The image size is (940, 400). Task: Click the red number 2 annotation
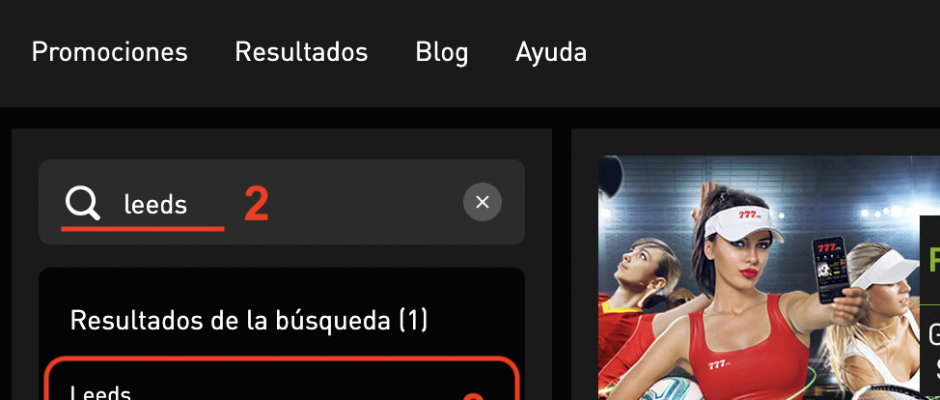(x=256, y=204)
